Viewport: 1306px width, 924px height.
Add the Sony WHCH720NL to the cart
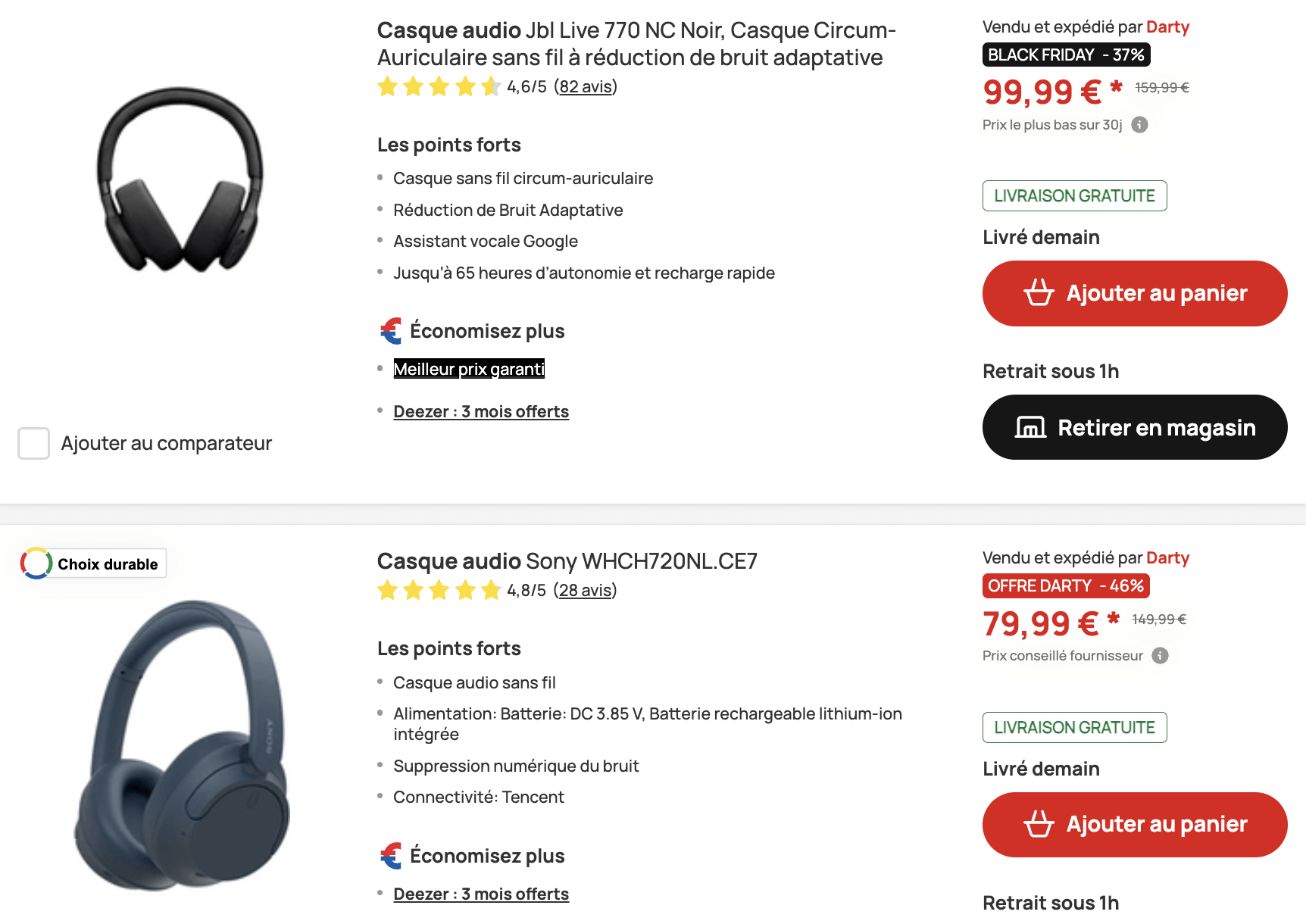pyautogui.click(x=1134, y=825)
